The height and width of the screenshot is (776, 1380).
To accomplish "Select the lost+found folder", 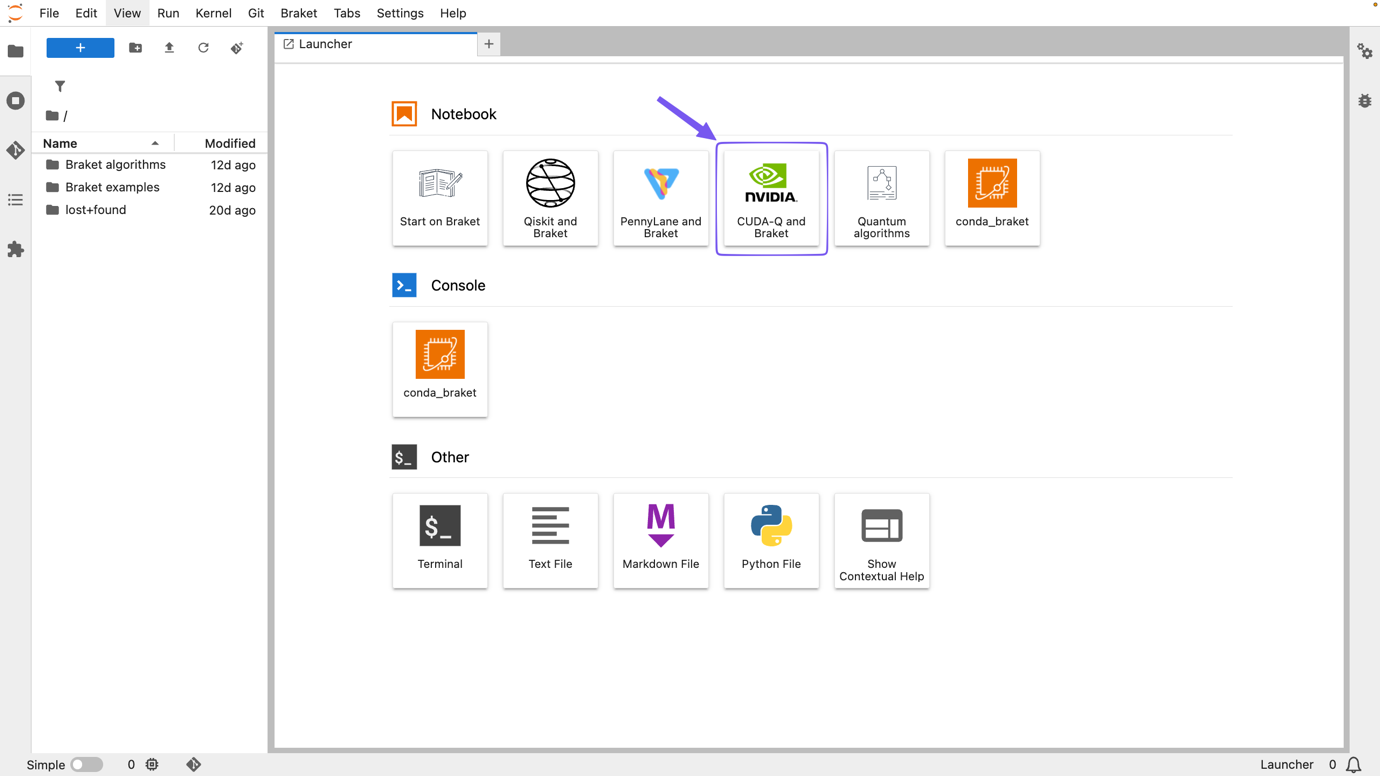I will click(x=150, y=210).
